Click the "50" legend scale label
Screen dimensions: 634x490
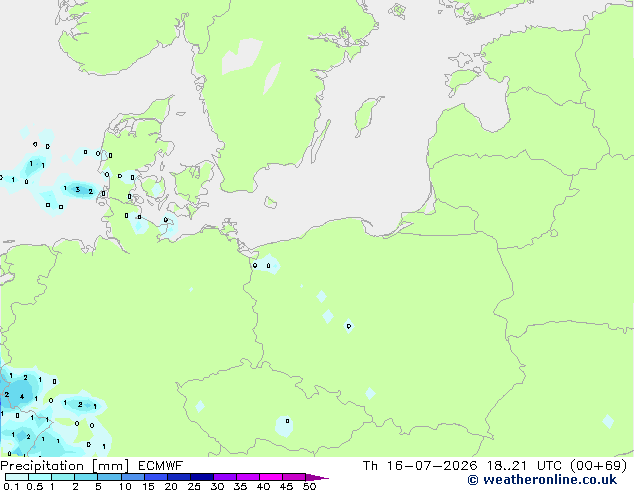click(x=309, y=486)
